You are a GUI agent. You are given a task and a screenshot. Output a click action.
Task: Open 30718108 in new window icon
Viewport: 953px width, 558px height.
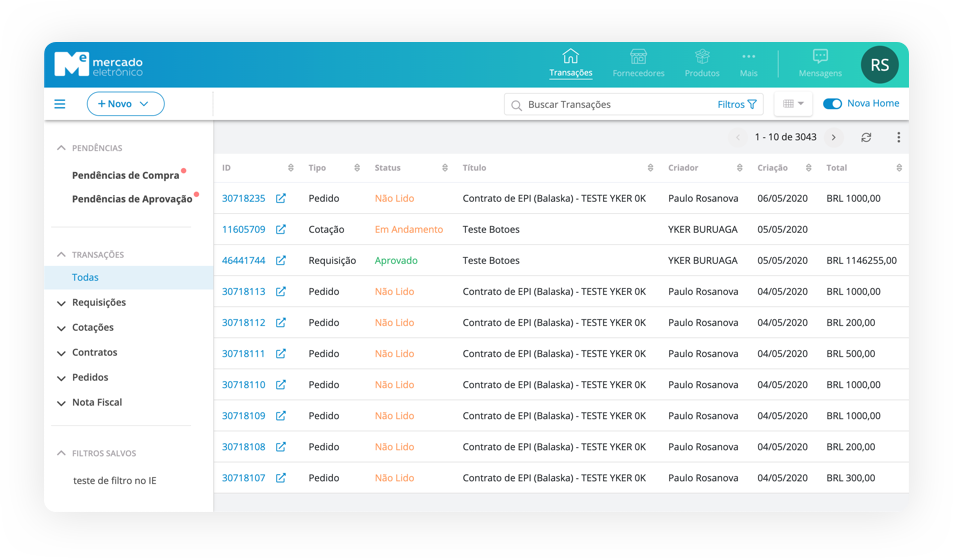tap(281, 446)
